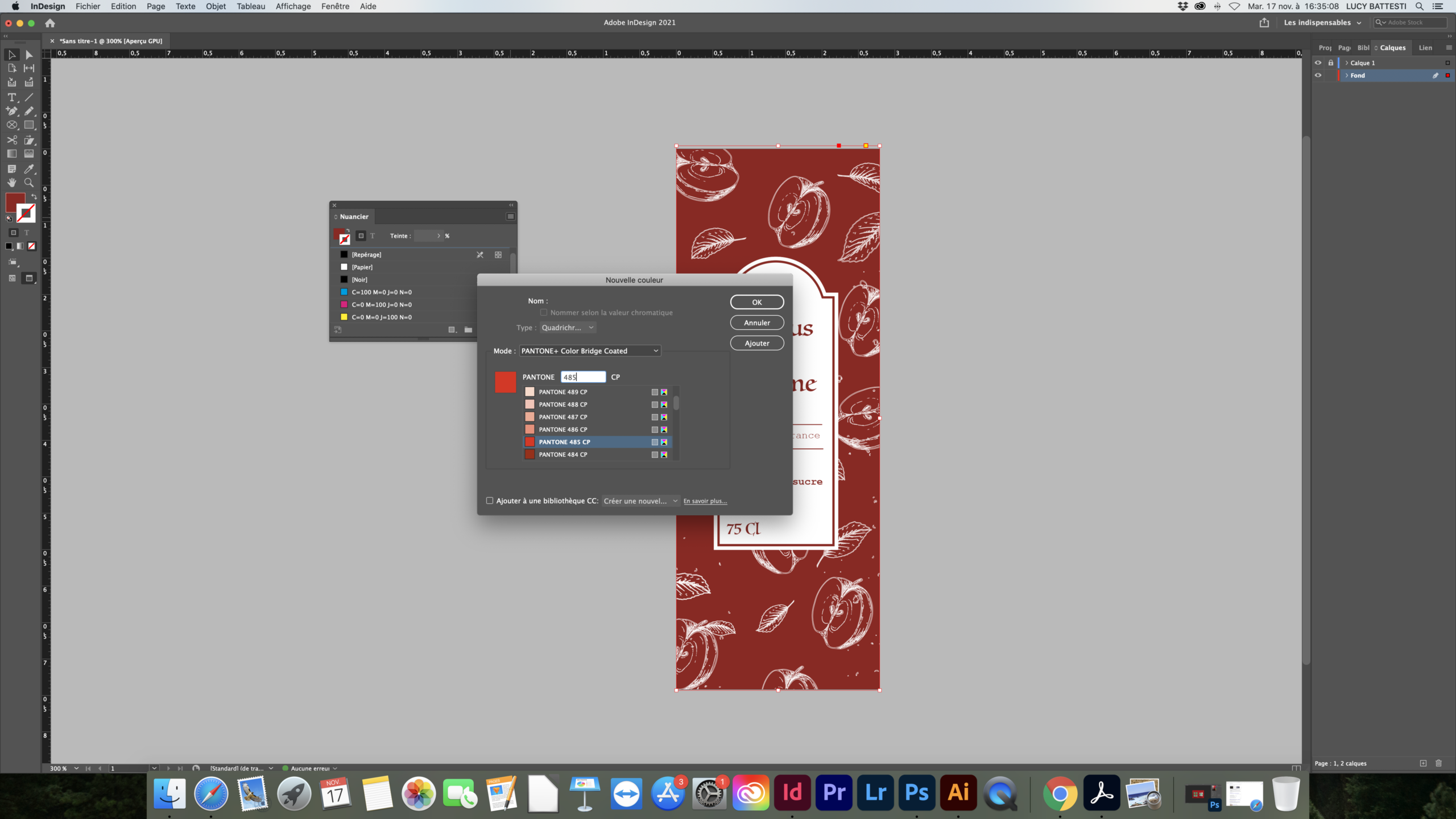The width and height of the screenshot is (1456, 819).
Task: Enable Ajouter à une bibliothèque CC
Action: [x=490, y=500]
